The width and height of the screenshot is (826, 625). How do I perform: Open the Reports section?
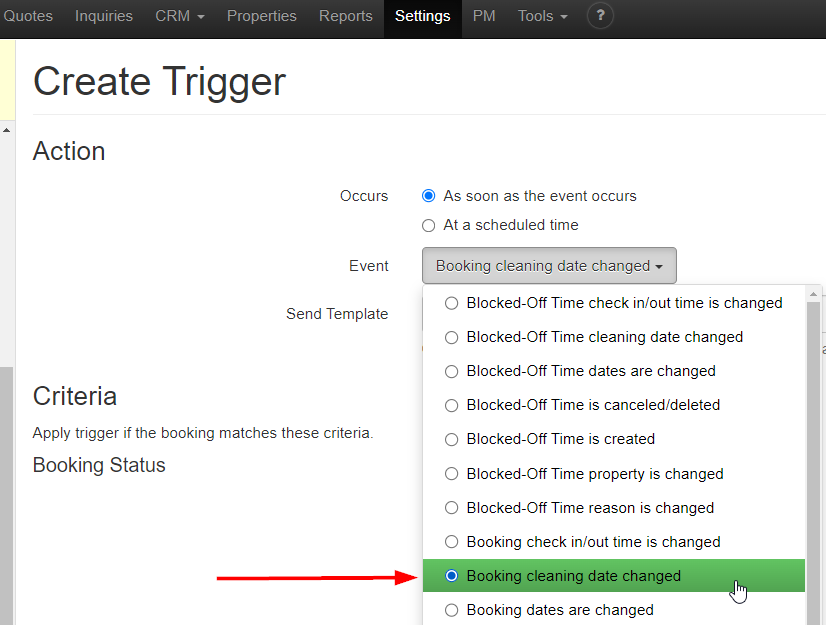(x=345, y=16)
